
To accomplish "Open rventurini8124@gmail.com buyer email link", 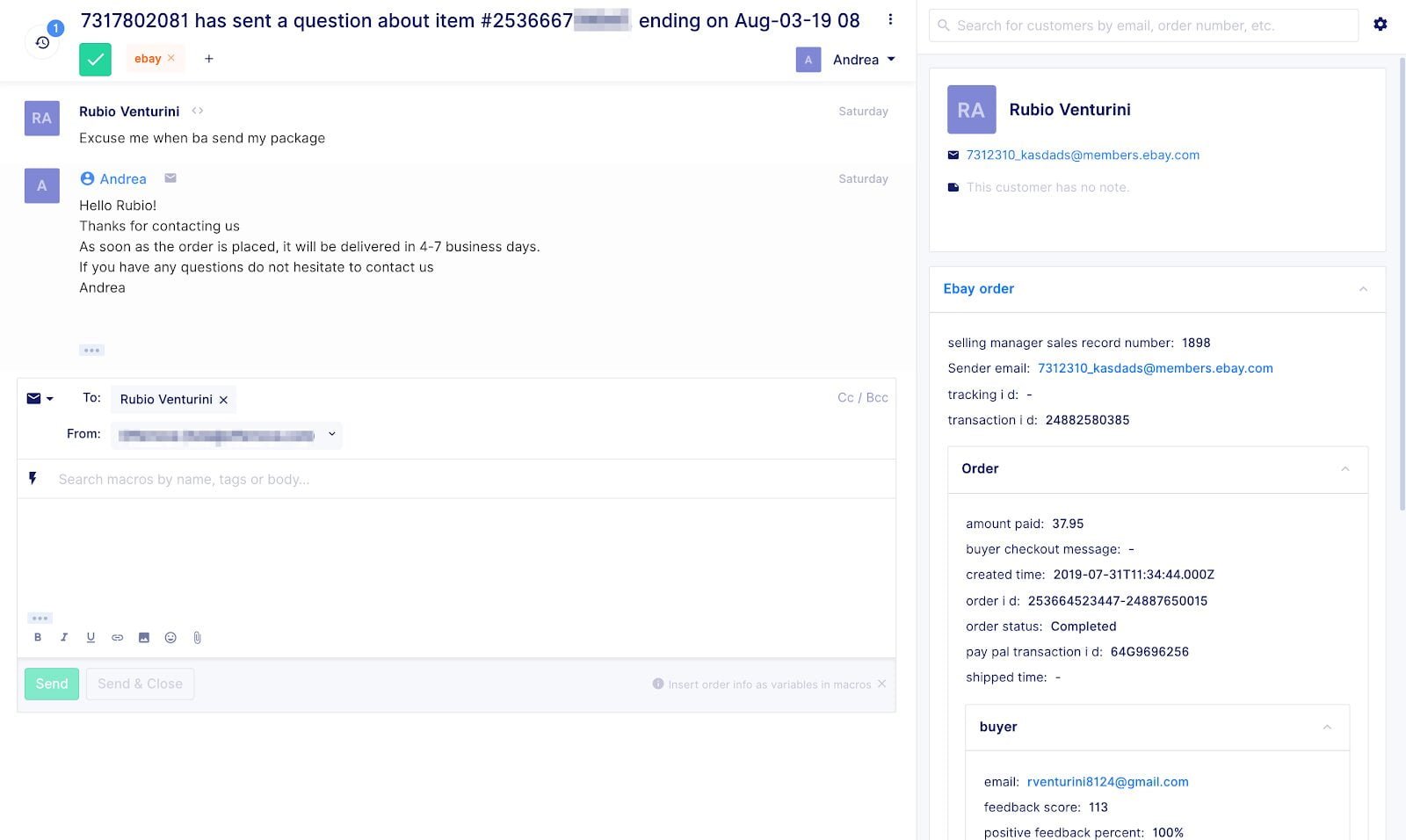I will click(x=1107, y=782).
